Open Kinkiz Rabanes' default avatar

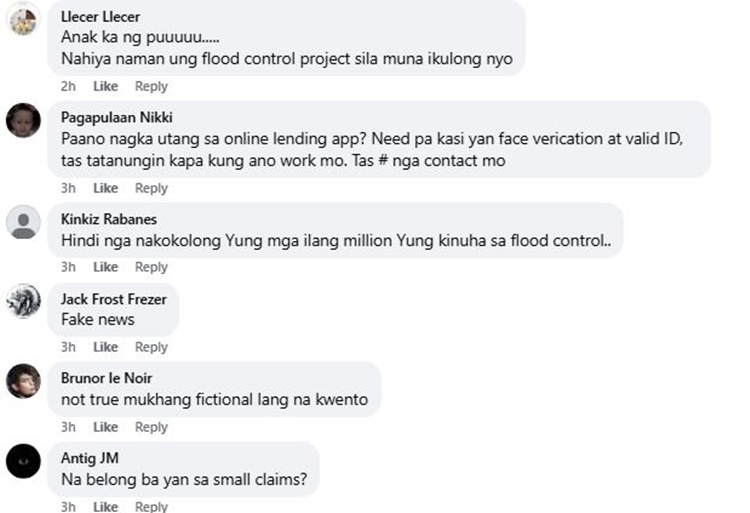point(23,222)
